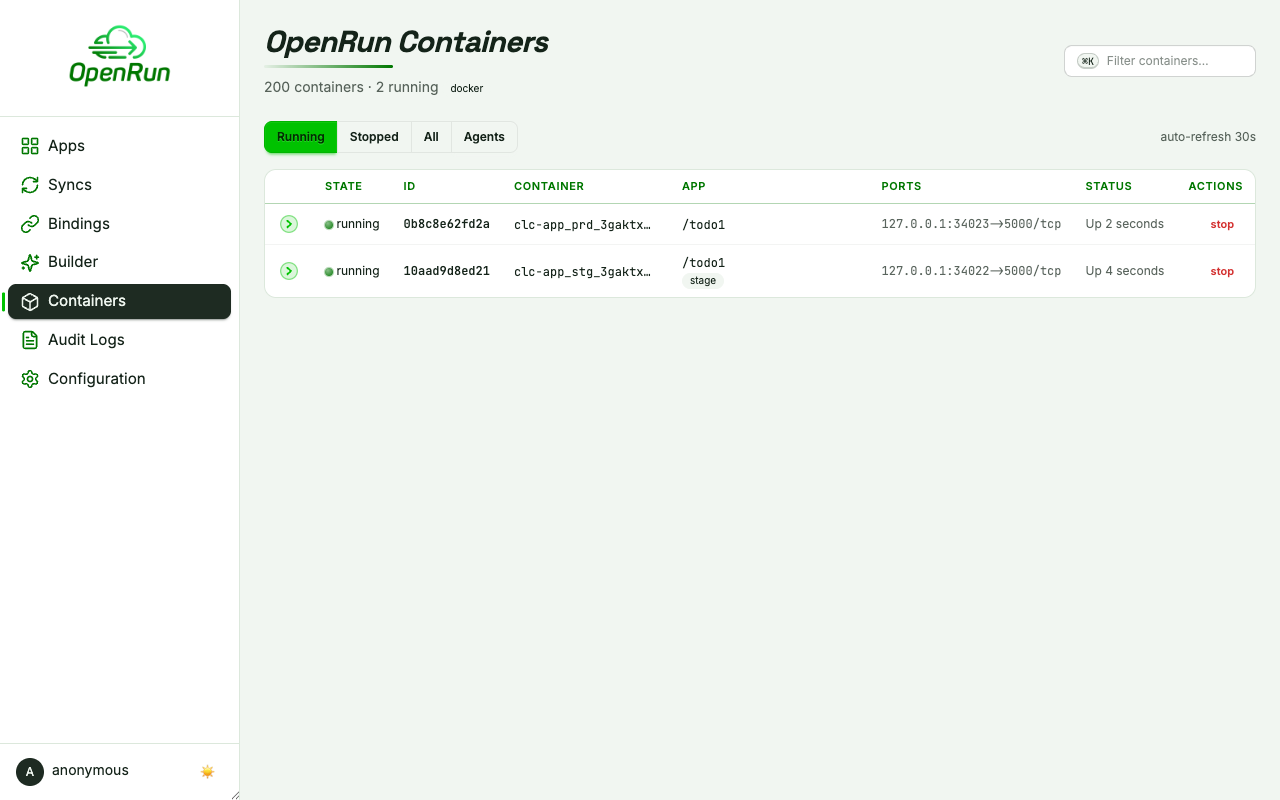Click port mapping 127.0.0.1:34022→5000/tcp

tap(971, 271)
